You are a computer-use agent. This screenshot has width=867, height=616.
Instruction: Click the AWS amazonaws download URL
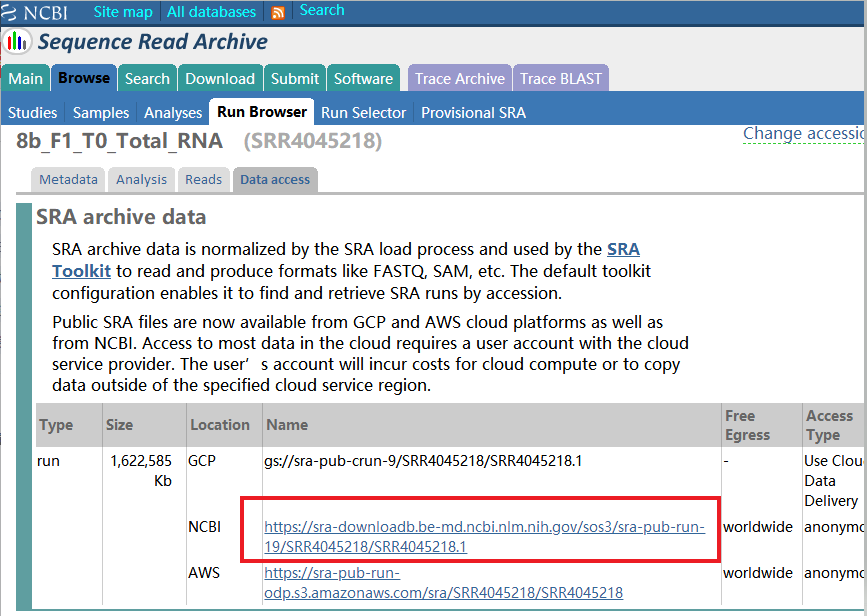[x=443, y=583]
